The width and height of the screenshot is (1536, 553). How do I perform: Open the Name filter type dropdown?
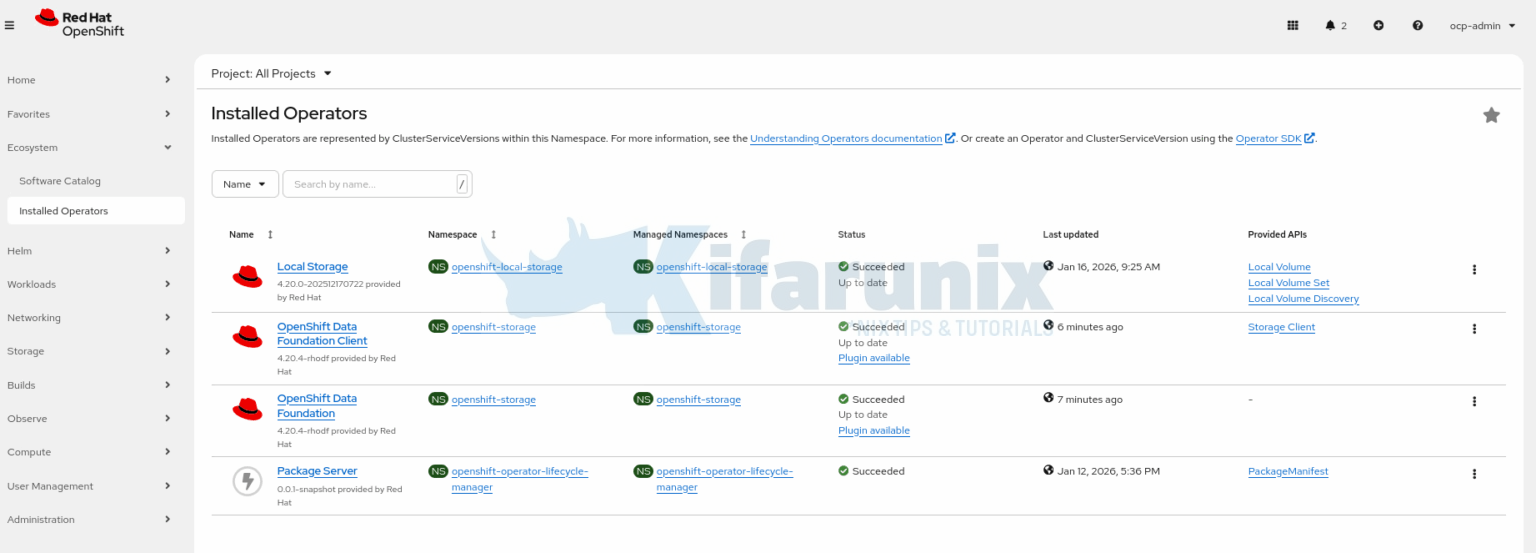click(245, 184)
